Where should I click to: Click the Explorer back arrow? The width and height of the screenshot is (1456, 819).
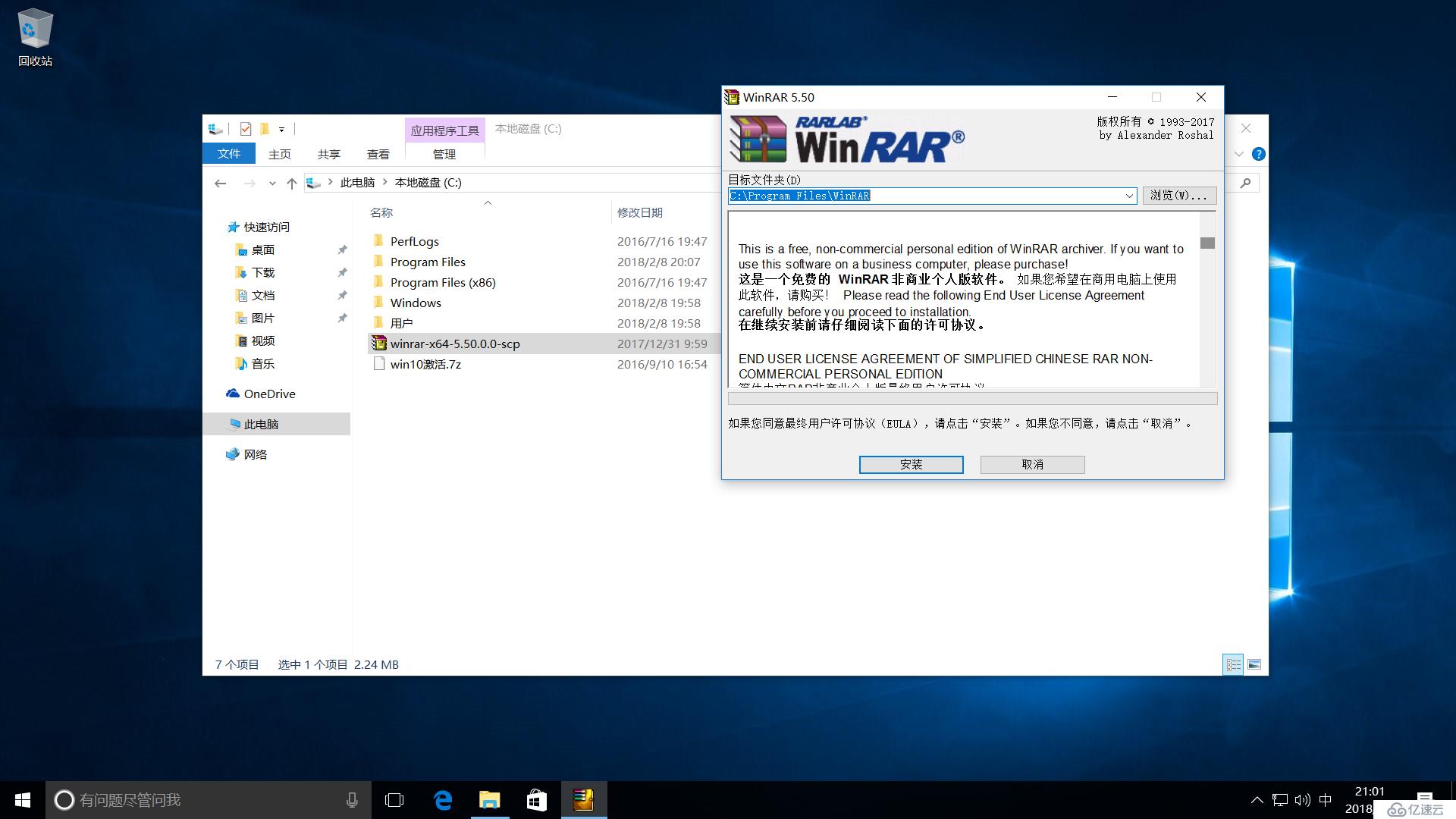[x=221, y=183]
